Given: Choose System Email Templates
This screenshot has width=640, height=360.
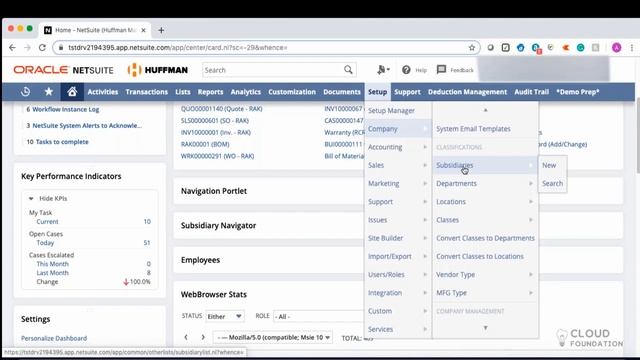Looking at the screenshot, I should [473, 129].
